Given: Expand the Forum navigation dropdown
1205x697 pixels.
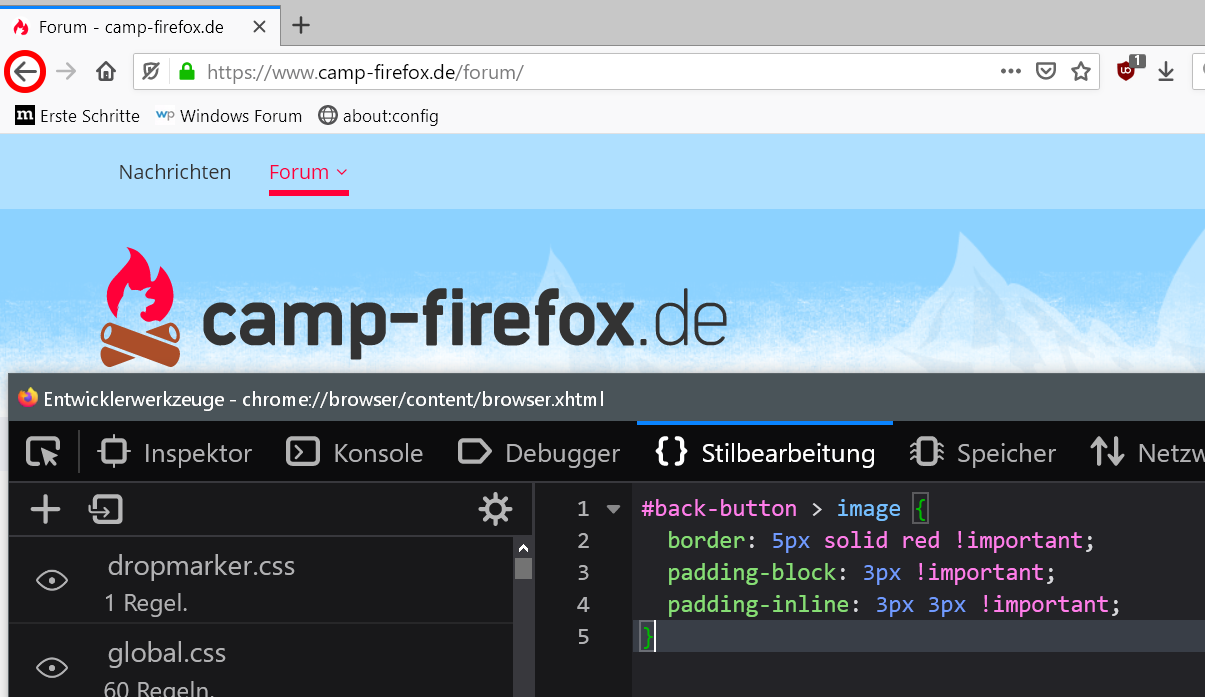Looking at the screenshot, I should pos(308,172).
